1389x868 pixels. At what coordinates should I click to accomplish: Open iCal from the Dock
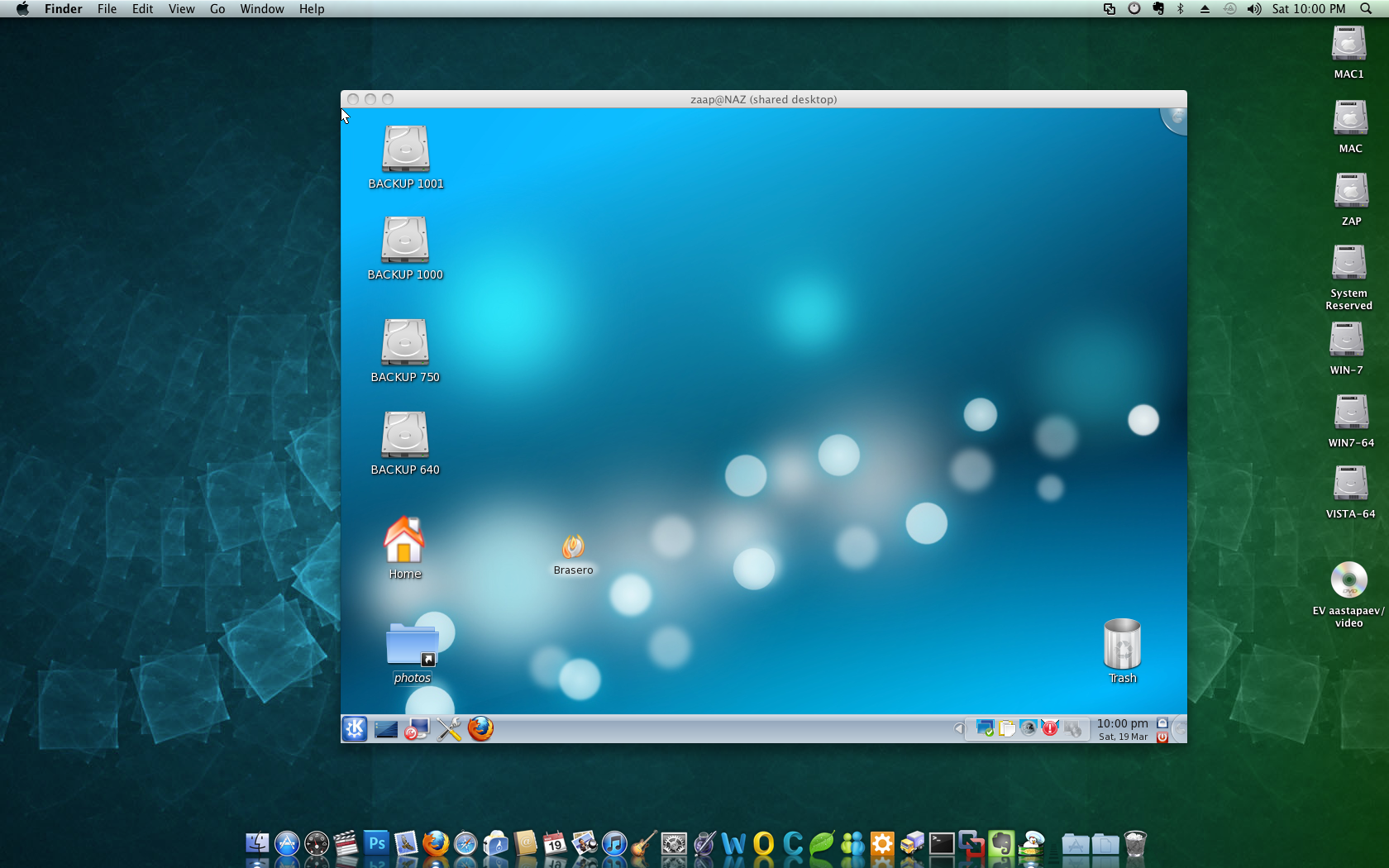555,844
